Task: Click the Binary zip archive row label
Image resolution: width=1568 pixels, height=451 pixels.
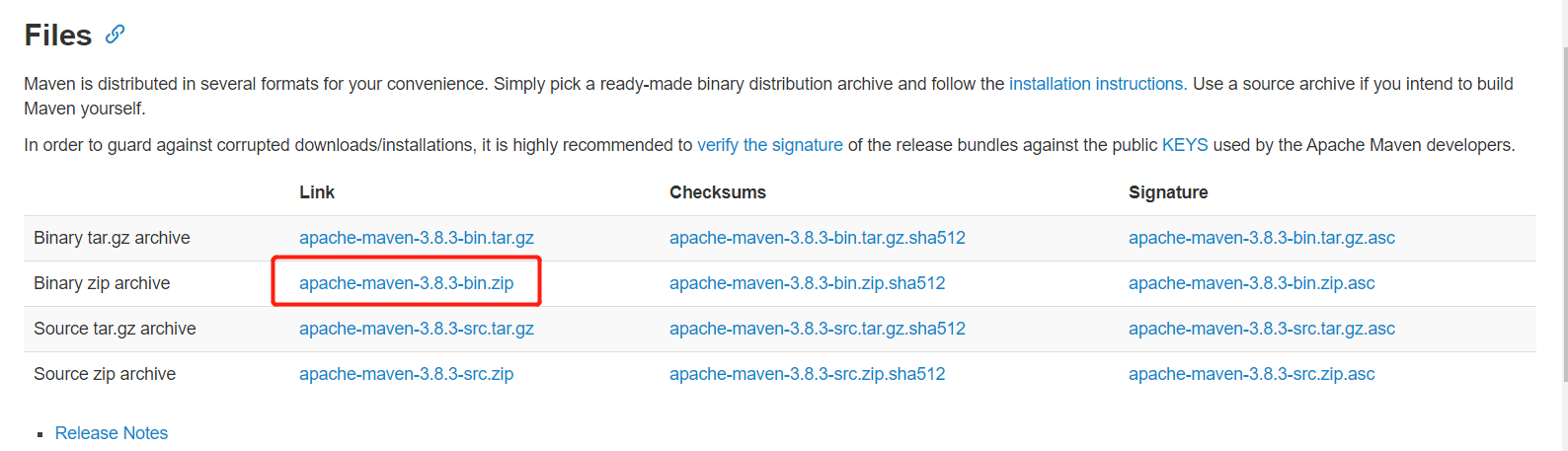Action: click(x=102, y=283)
